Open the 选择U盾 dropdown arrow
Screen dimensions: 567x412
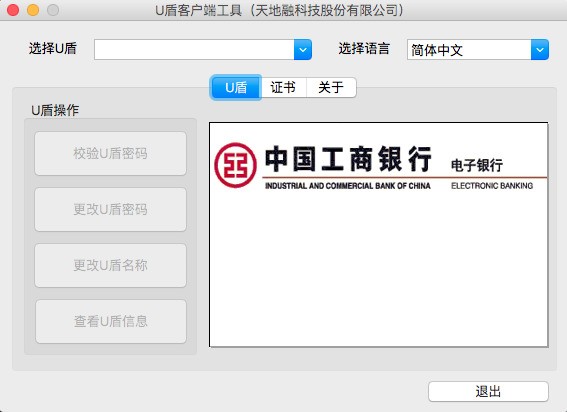click(x=303, y=50)
